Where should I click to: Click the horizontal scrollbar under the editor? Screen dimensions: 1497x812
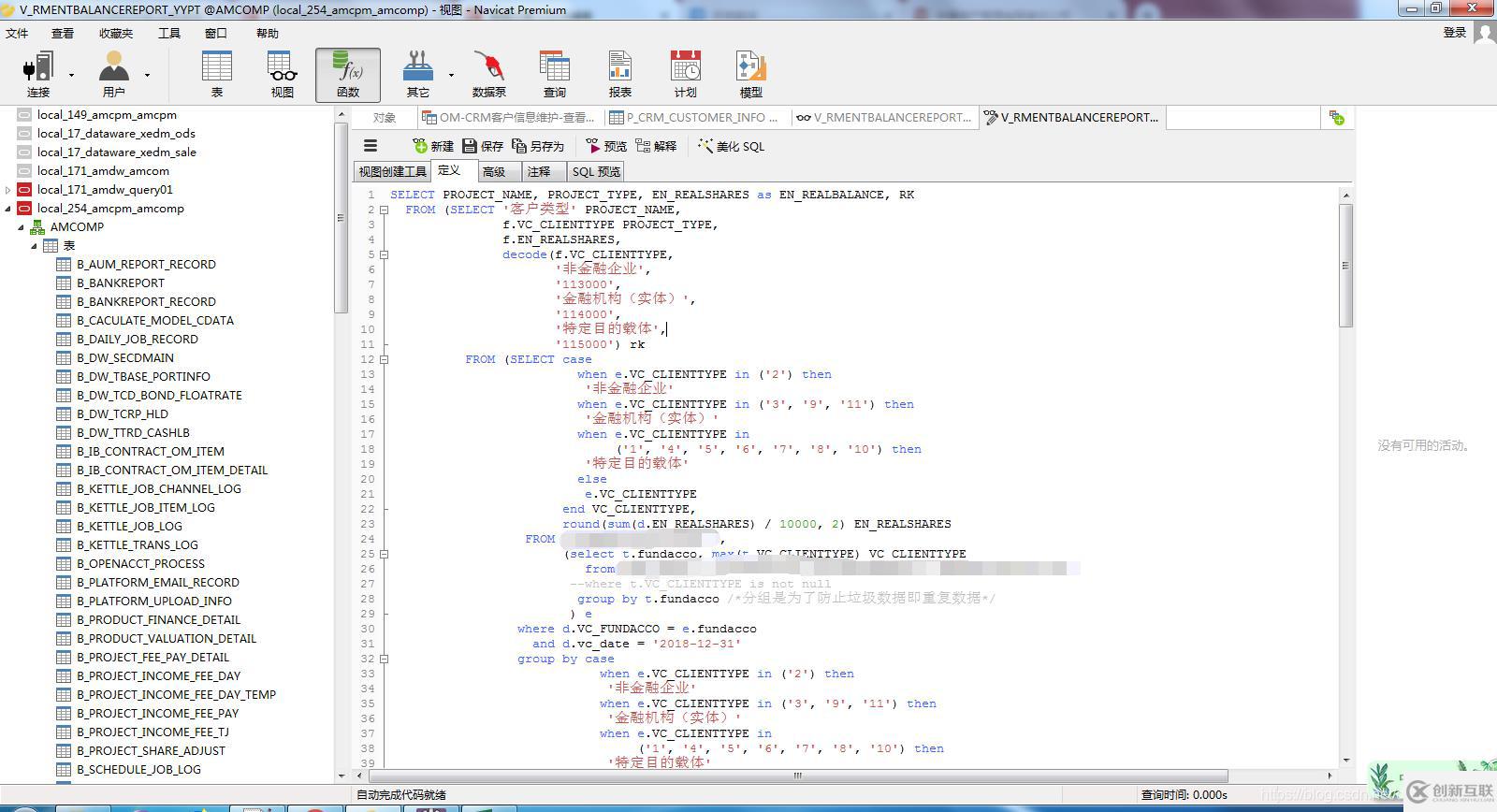[x=797, y=776]
